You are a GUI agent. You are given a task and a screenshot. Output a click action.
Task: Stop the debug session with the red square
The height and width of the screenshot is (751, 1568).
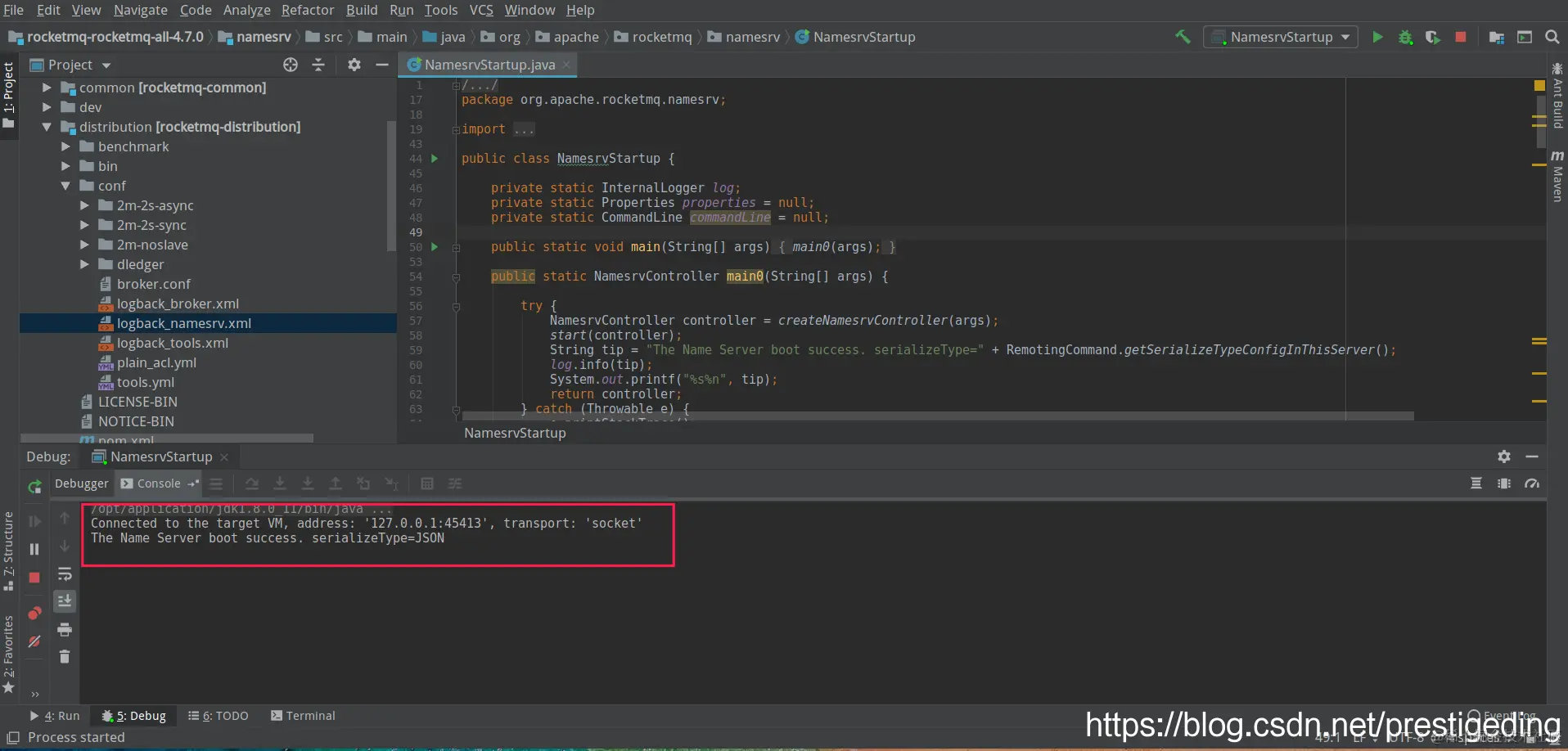click(x=34, y=578)
